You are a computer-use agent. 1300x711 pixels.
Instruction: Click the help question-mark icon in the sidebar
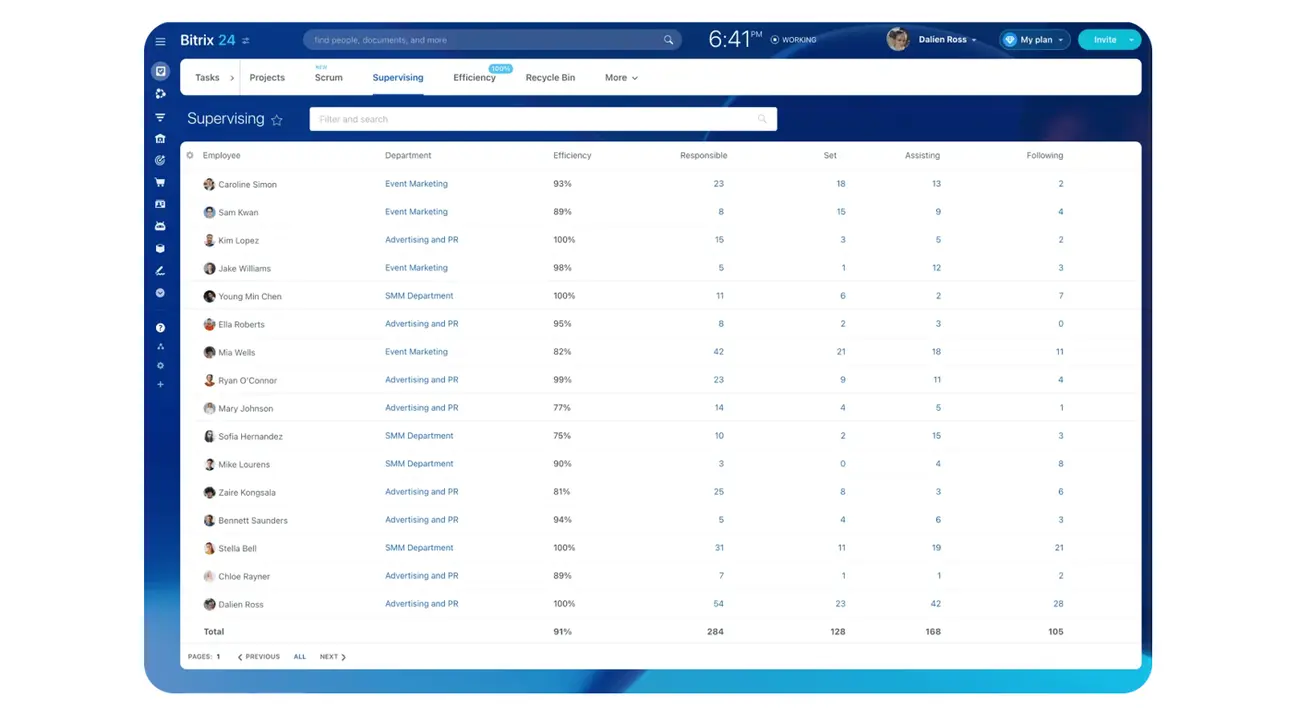tap(160, 327)
